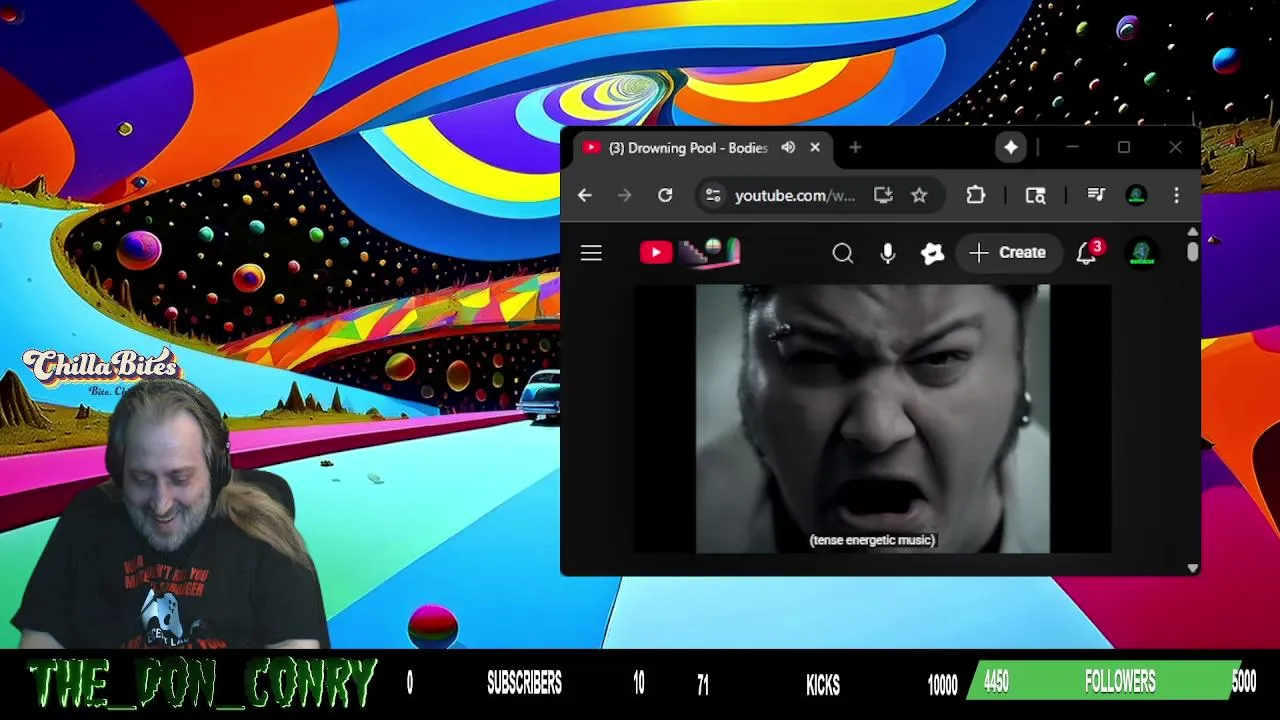The height and width of the screenshot is (720, 1280).
Task: Bookmark this page with the star icon
Action: click(919, 196)
